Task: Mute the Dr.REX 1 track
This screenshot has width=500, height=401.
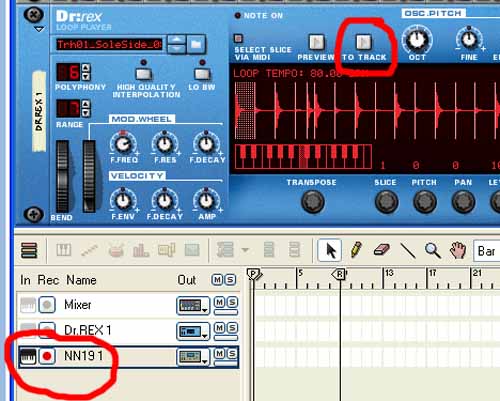Action: (219, 328)
